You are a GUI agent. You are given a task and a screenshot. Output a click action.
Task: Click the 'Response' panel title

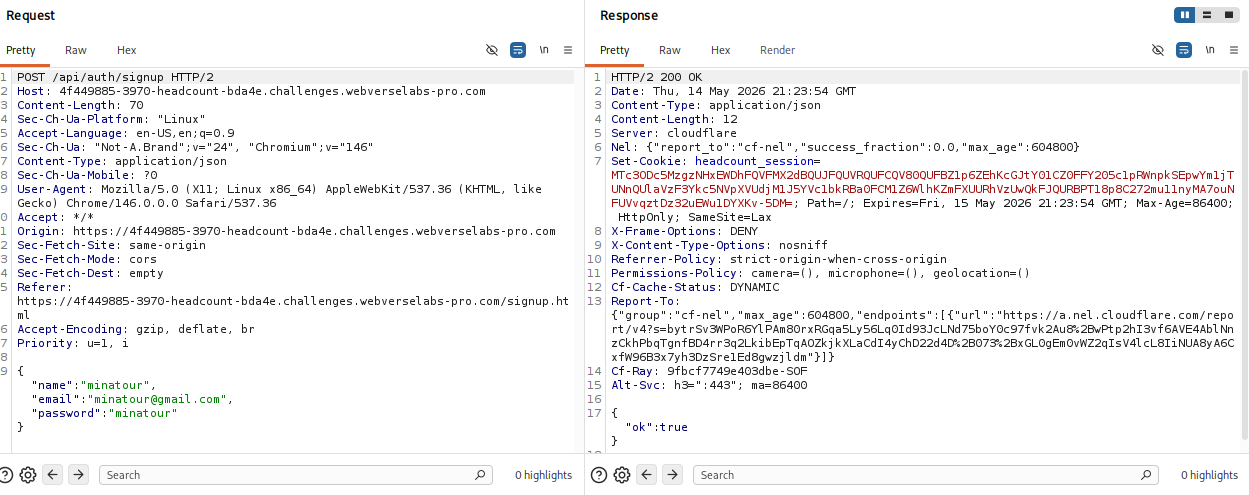(x=629, y=15)
